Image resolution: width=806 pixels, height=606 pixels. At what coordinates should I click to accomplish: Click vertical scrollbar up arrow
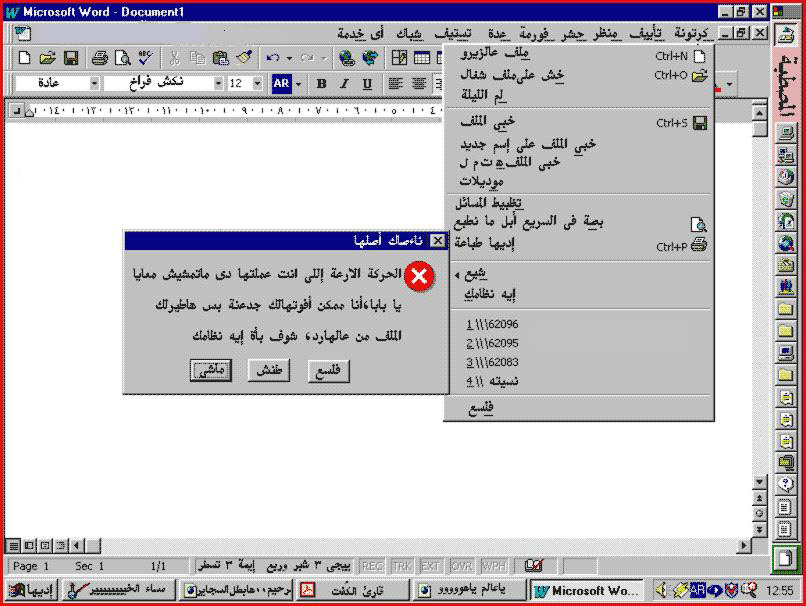pos(760,112)
